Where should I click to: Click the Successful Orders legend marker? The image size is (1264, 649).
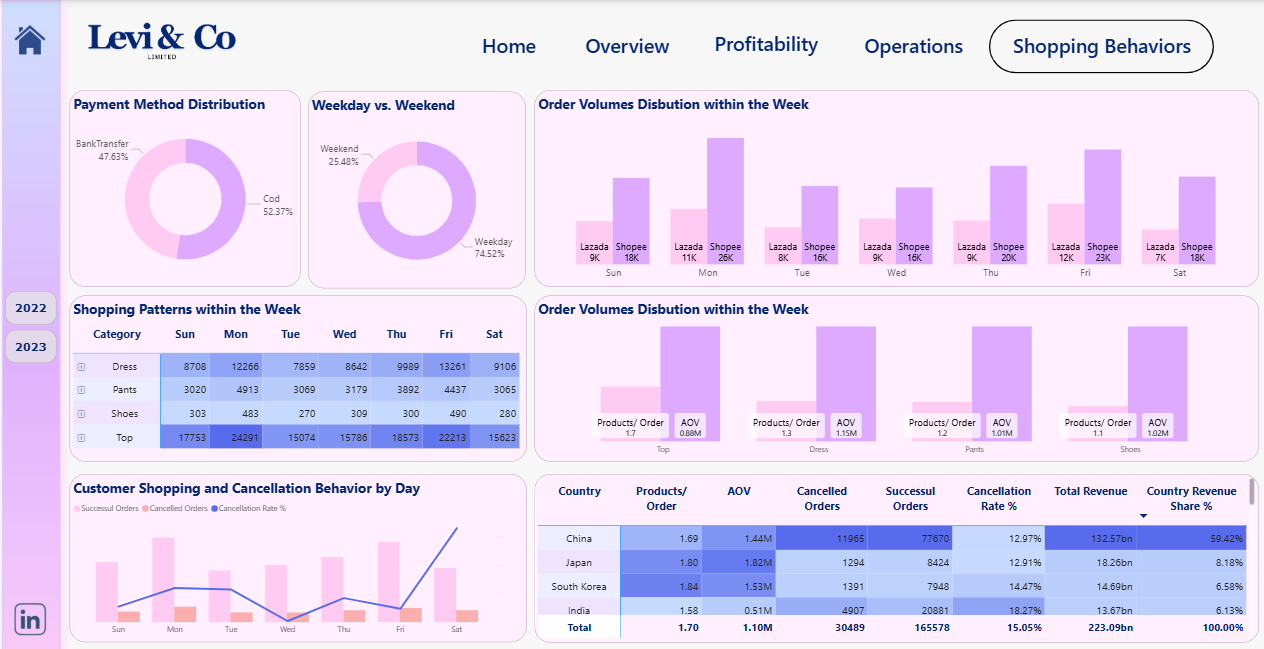77,509
